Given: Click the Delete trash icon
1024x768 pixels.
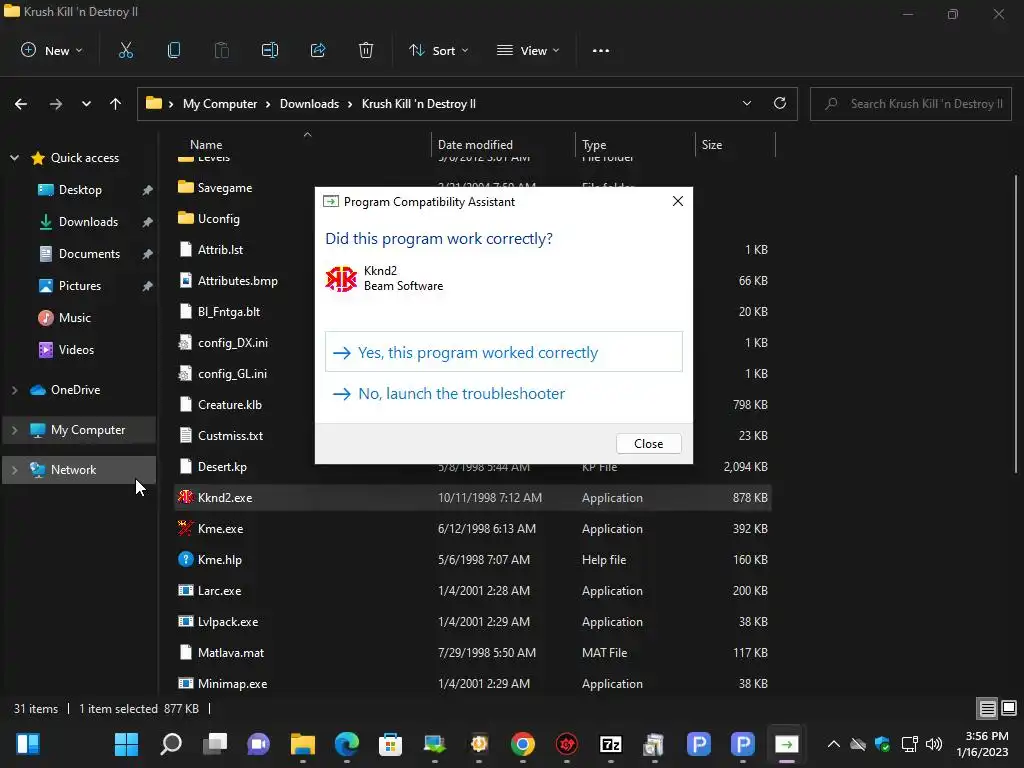Looking at the screenshot, I should tap(366, 50).
